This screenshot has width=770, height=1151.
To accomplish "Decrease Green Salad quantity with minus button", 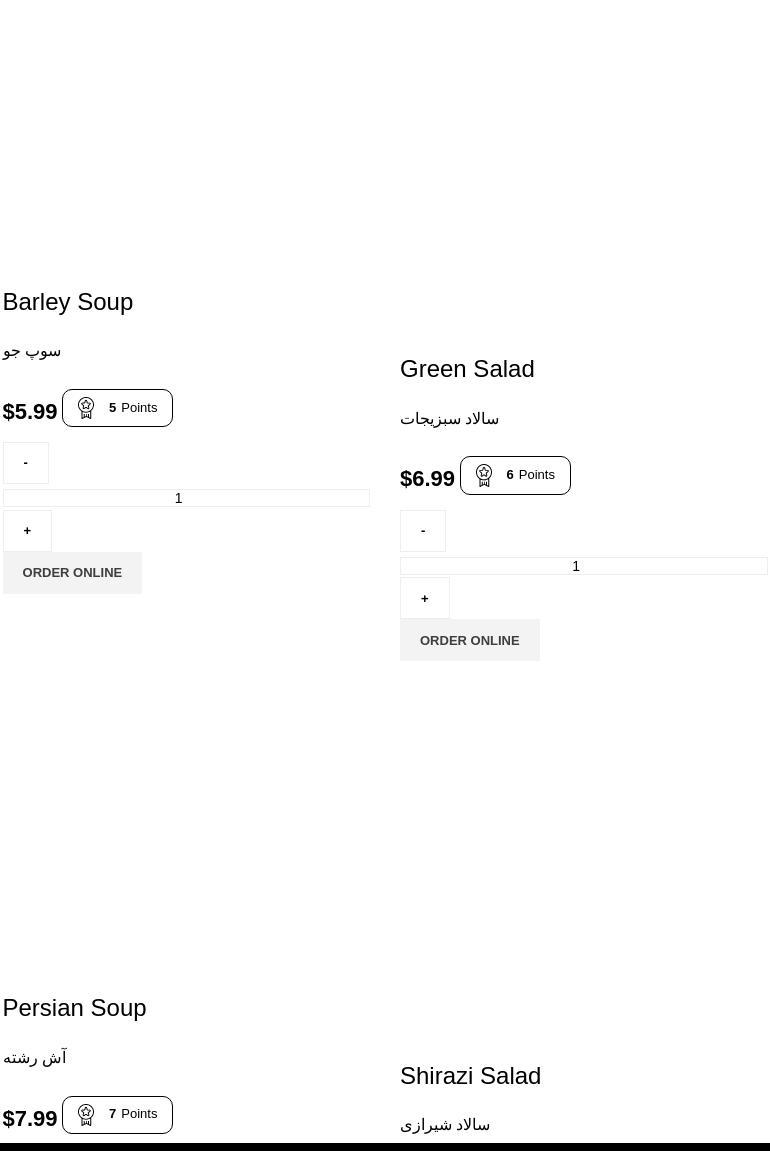I will (423, 531).
